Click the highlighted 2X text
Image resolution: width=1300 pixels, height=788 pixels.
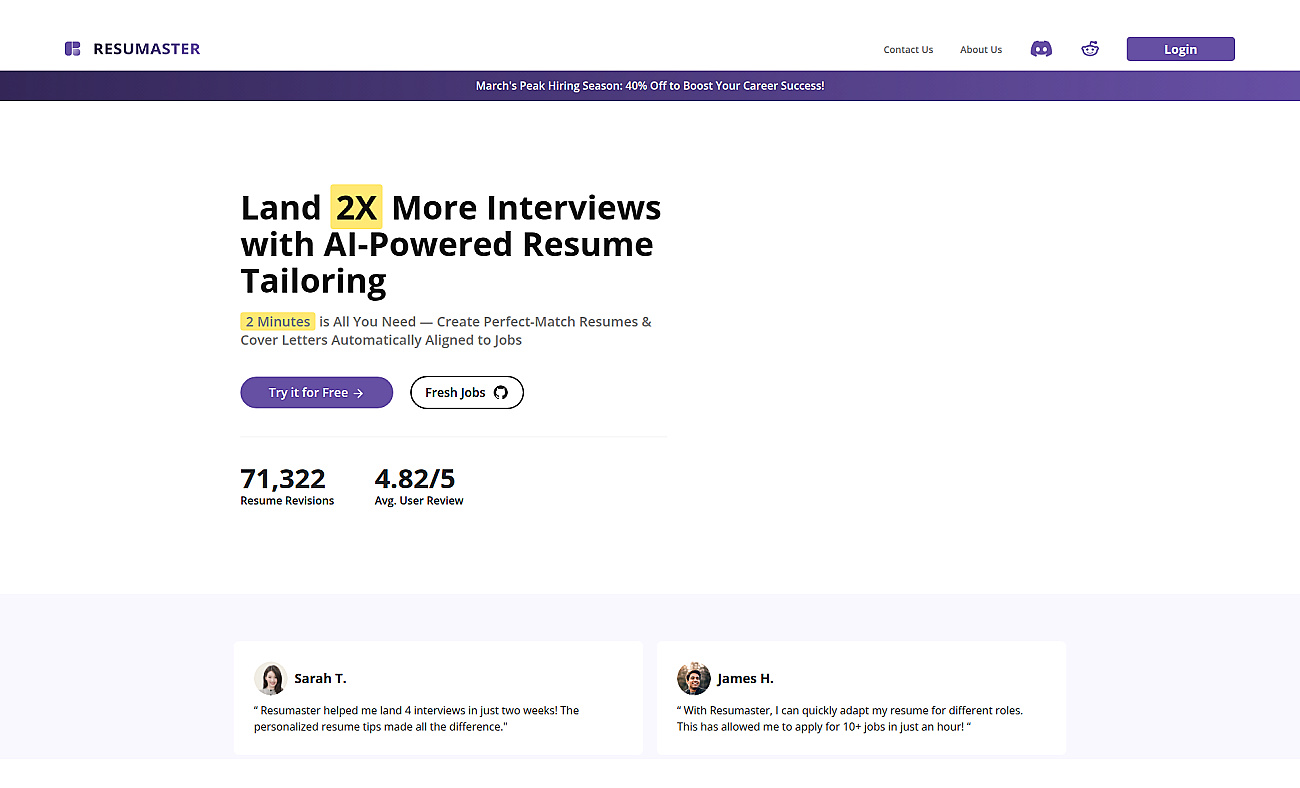point(356,208)
